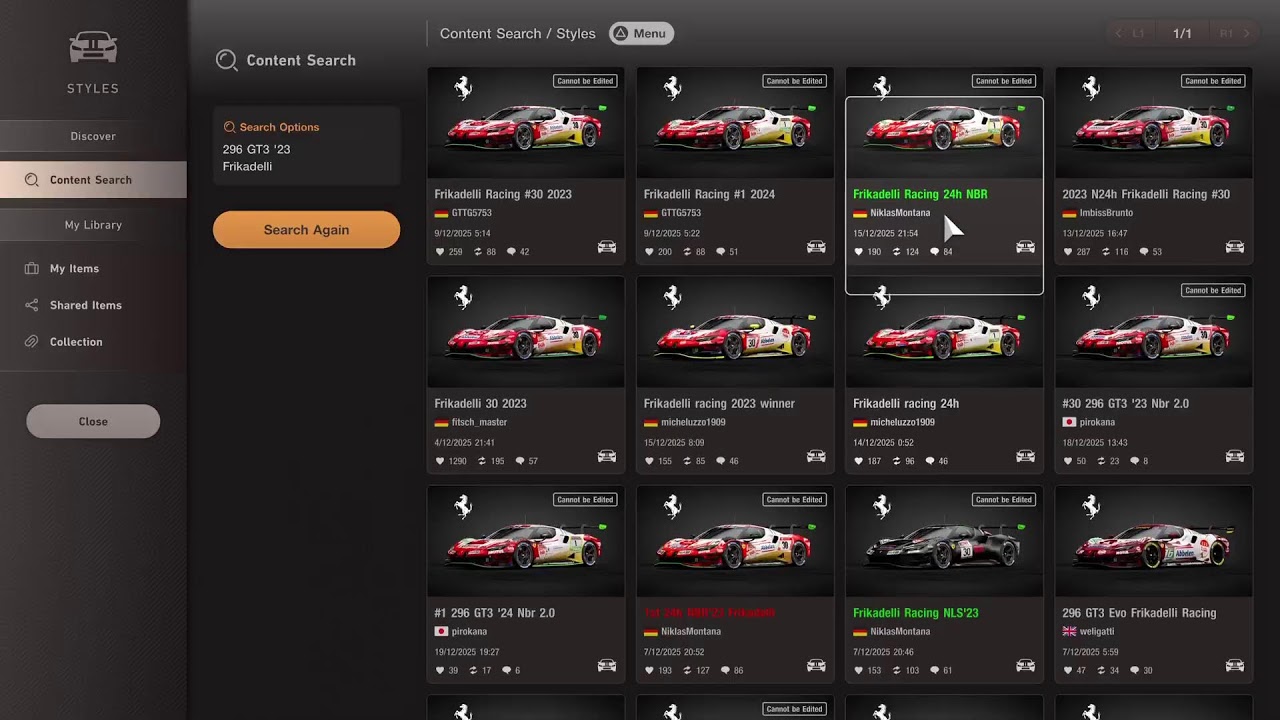This screenshot has height=720, width=1280.
Task: Click car icon on Frikadelli Racing #1 2024 card
Action: point(816,247)
